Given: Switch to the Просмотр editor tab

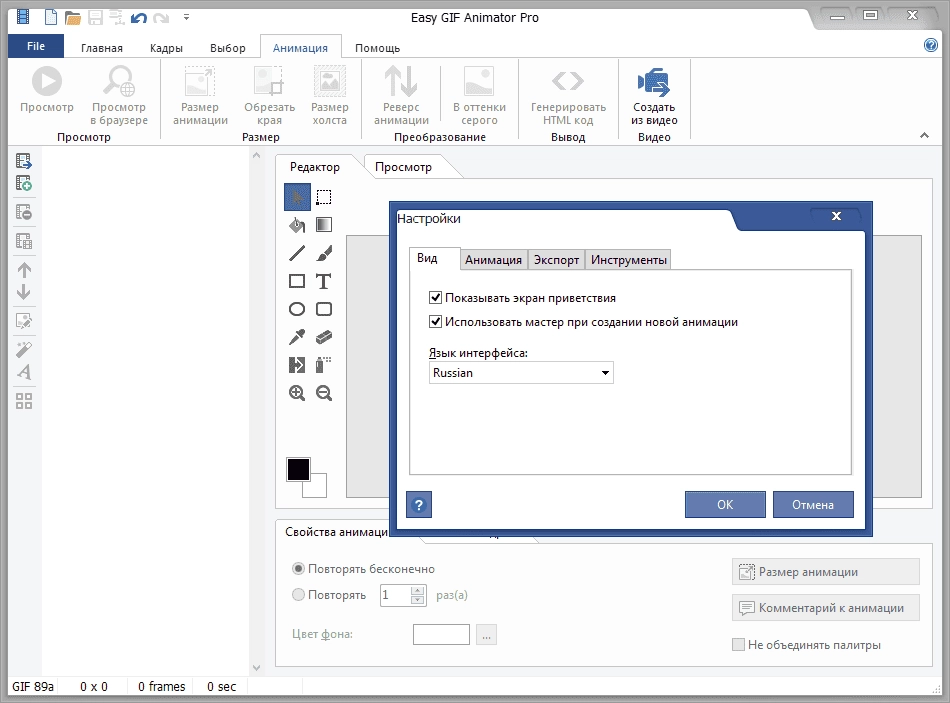Looking at the screenshot, I should tap(403, 167).
